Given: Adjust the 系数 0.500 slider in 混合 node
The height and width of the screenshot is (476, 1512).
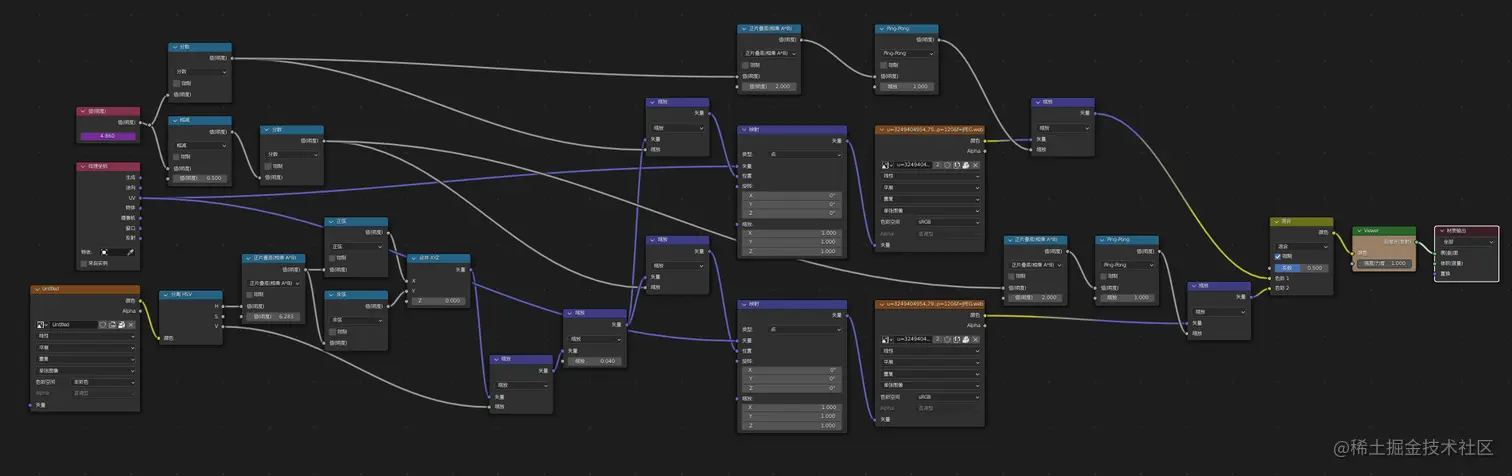Looking at the screenshot, I should coord(1302,268).
